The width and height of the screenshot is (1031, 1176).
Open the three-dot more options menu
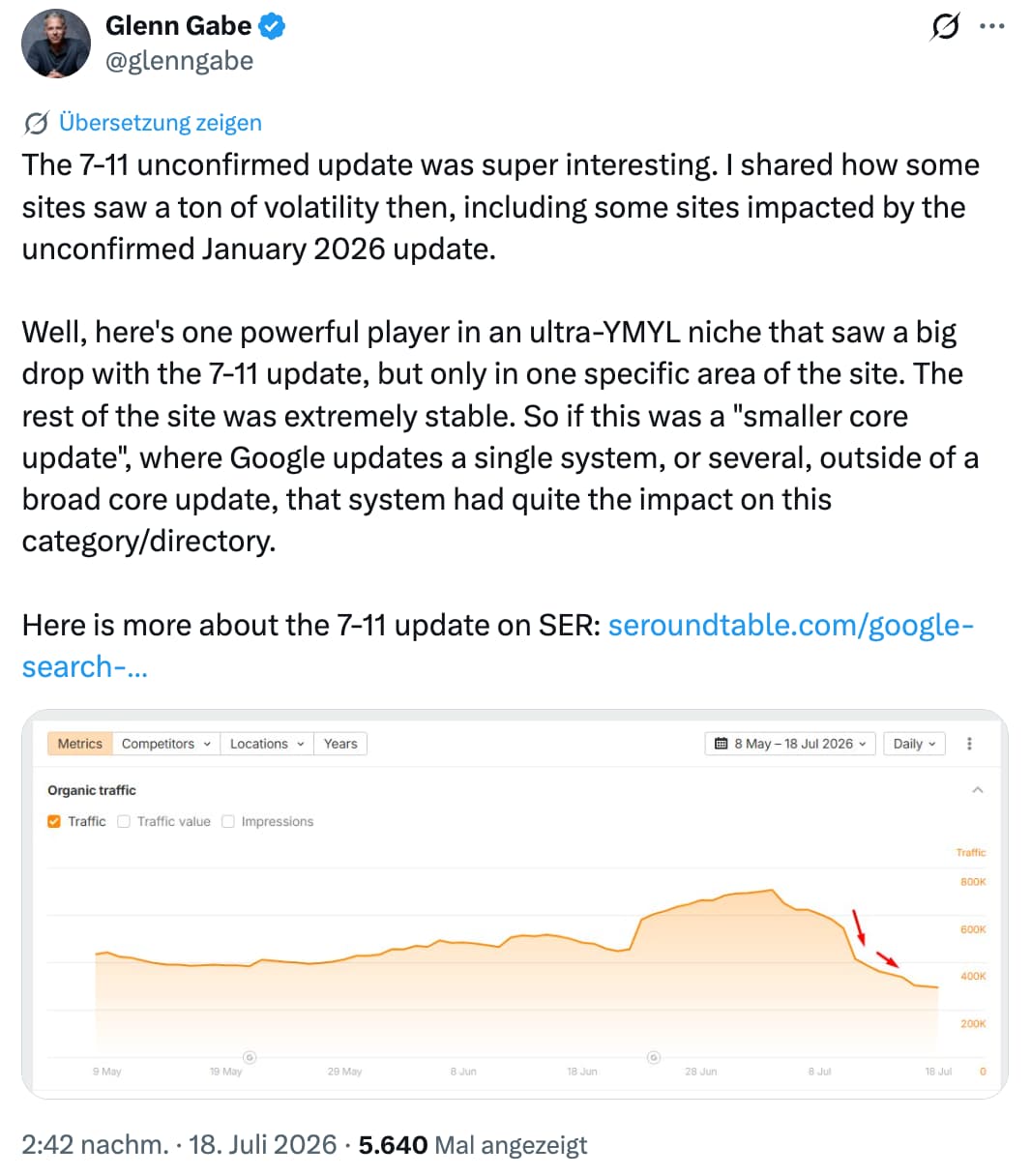pyautogui.click(x=991, y=26)
